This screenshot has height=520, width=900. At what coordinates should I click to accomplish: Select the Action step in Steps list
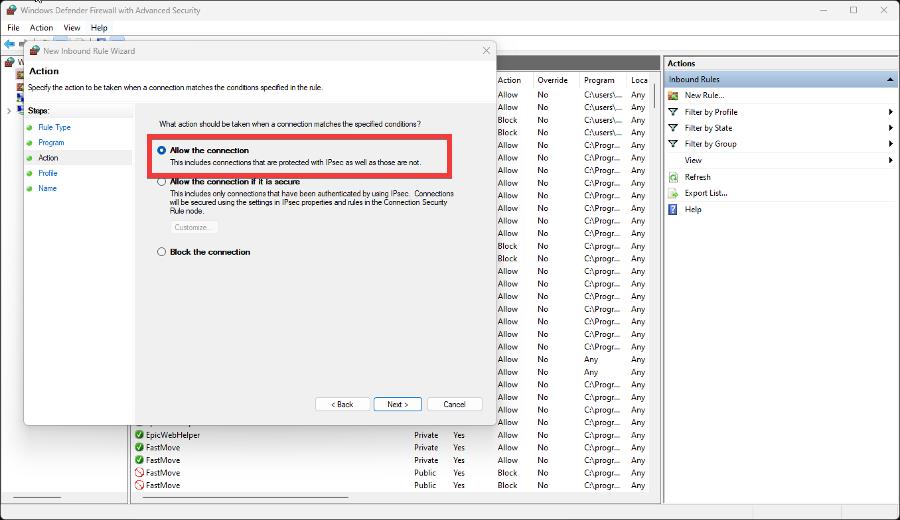pos(48,158)
